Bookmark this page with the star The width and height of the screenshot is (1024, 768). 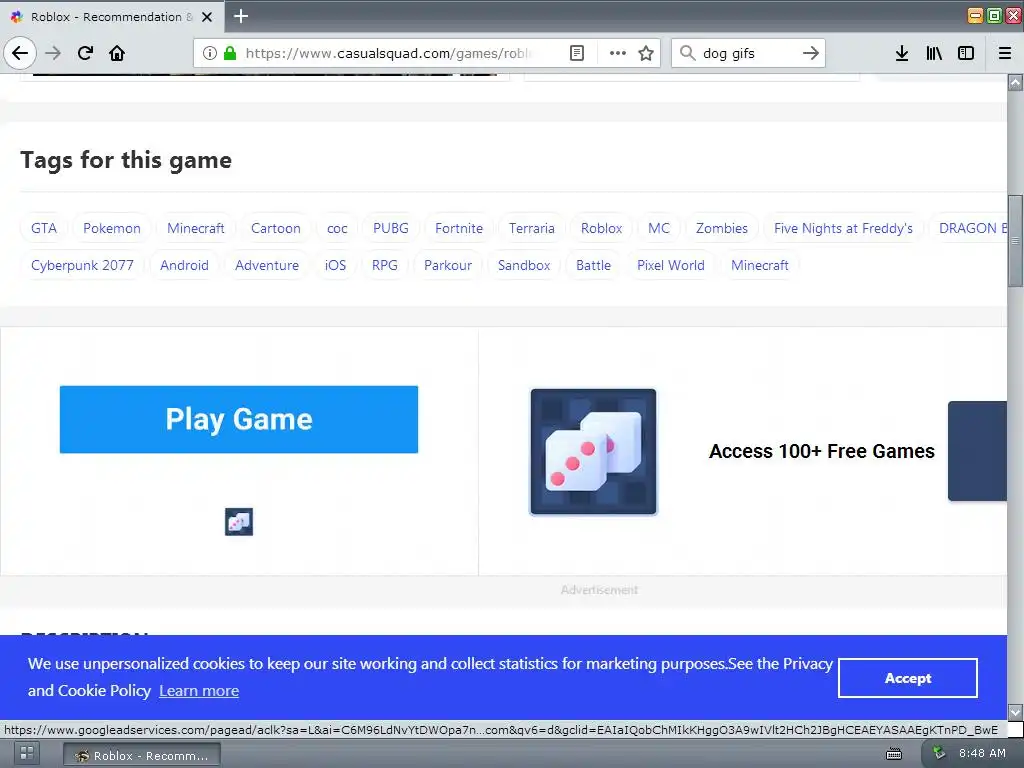coord(646,53)
